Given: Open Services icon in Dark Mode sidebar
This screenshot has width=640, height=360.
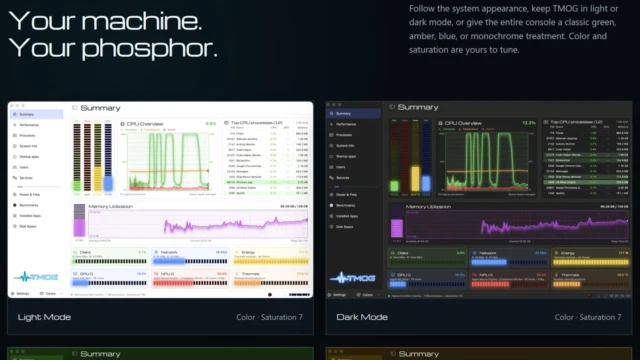Looking at the screenshot, I should point(331,178).
